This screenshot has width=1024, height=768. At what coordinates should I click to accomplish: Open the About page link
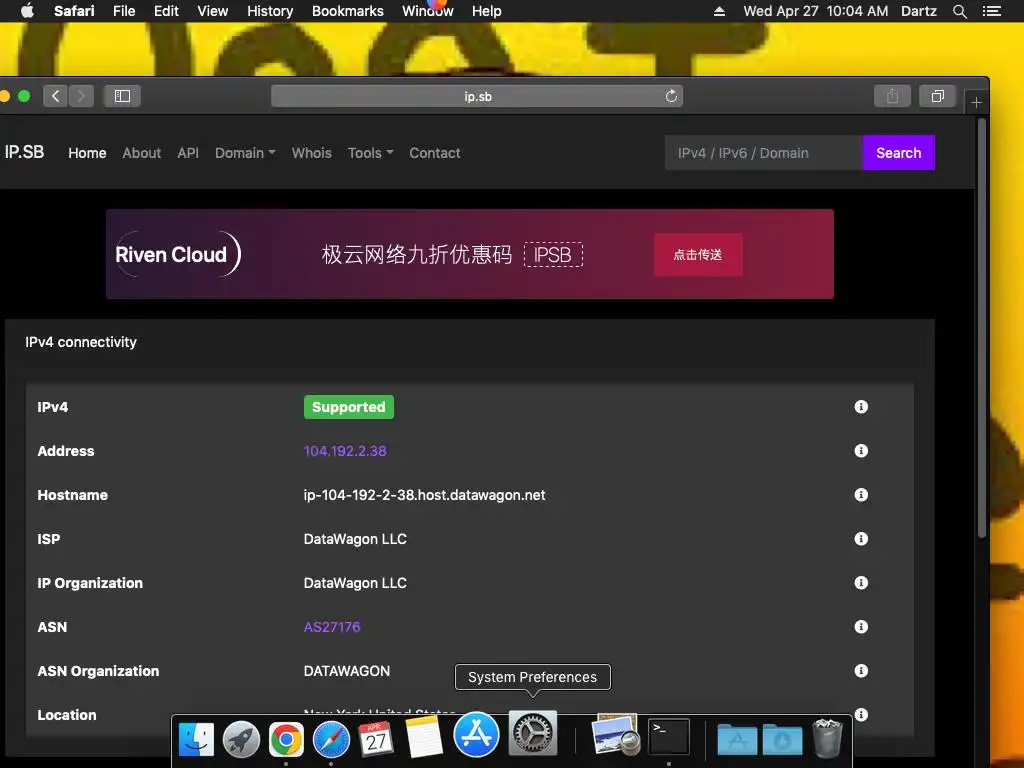click(x=142, y=153)
